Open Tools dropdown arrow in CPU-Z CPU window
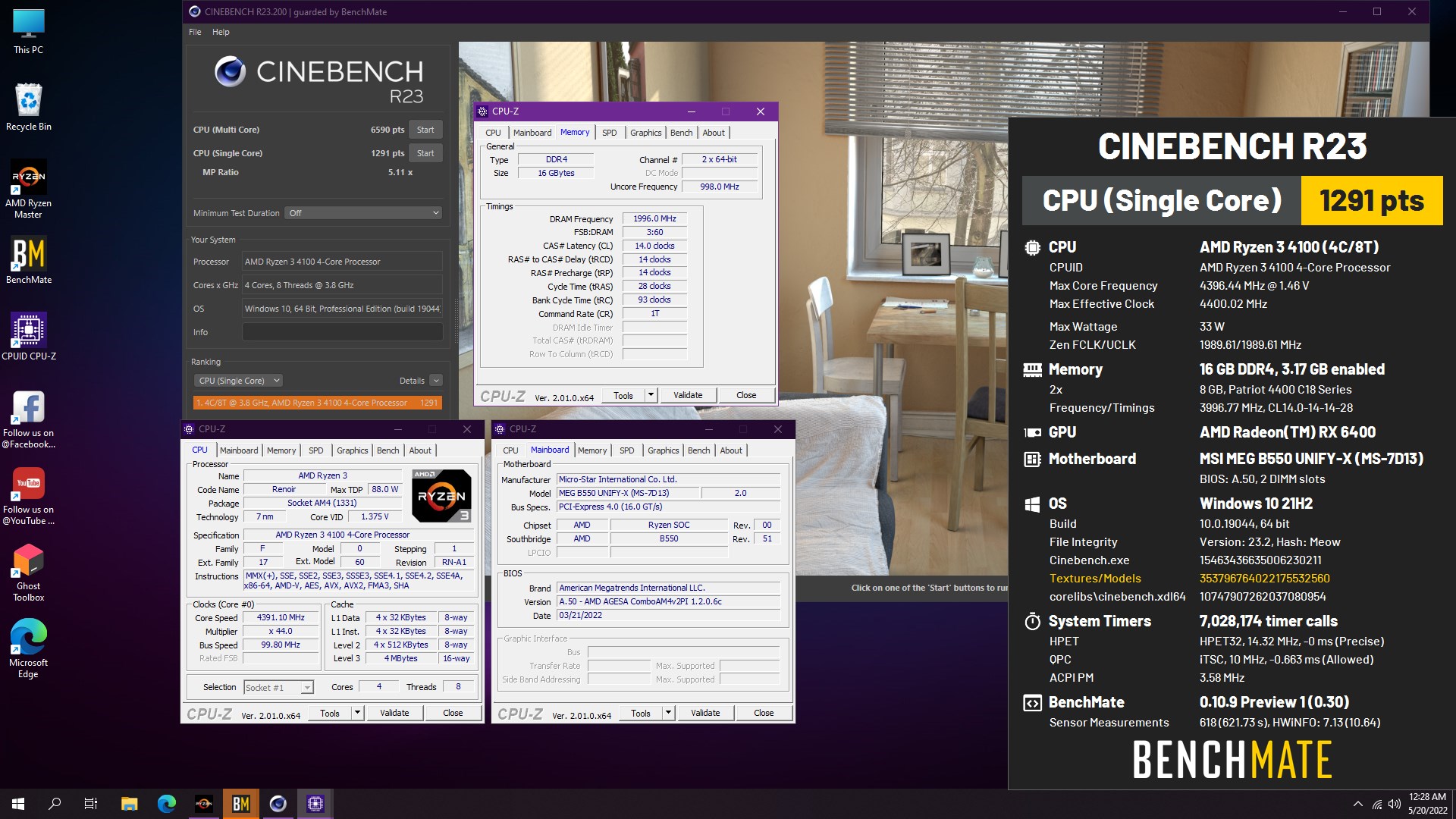The width and height of the screenshot is (1456, 819). [357, 713]
